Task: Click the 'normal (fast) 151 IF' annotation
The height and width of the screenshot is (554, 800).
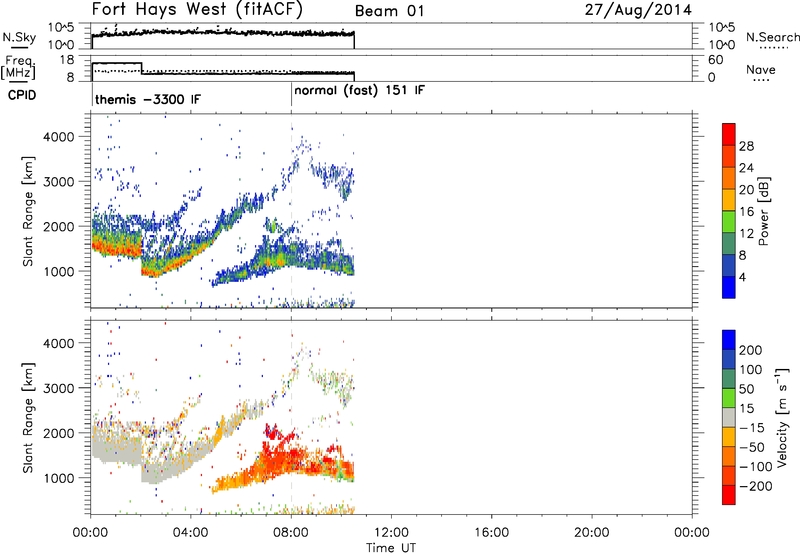Action: coord(359,91)
